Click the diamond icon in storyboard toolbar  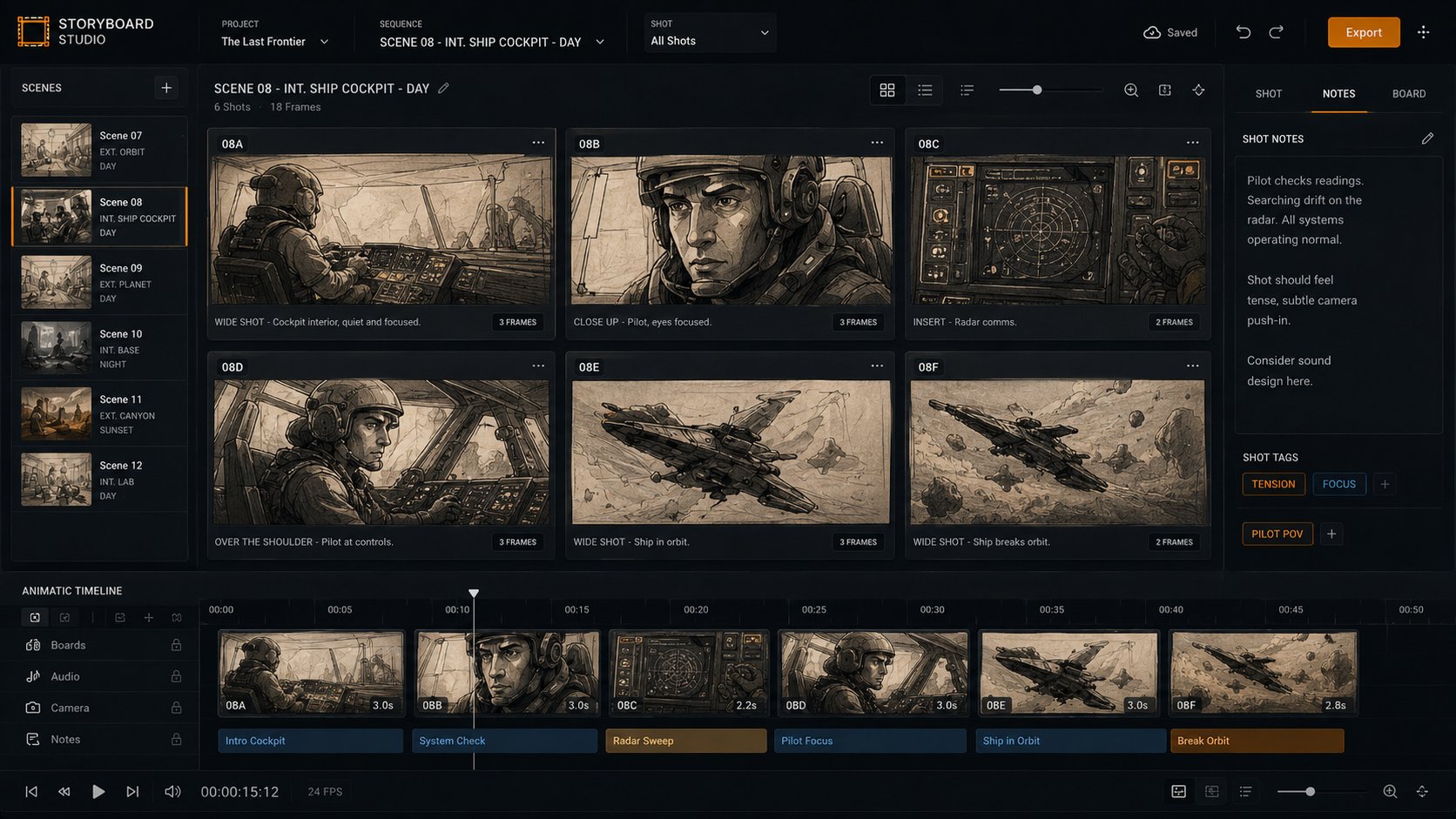tap(1199, 90)
